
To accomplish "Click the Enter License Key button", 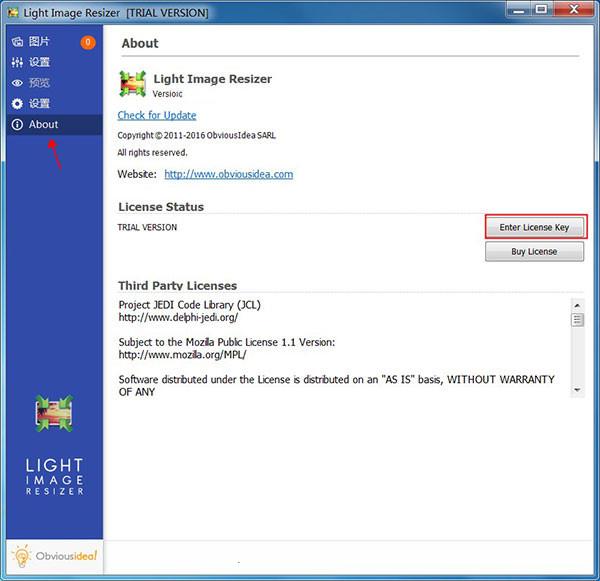I will [534, 227].
